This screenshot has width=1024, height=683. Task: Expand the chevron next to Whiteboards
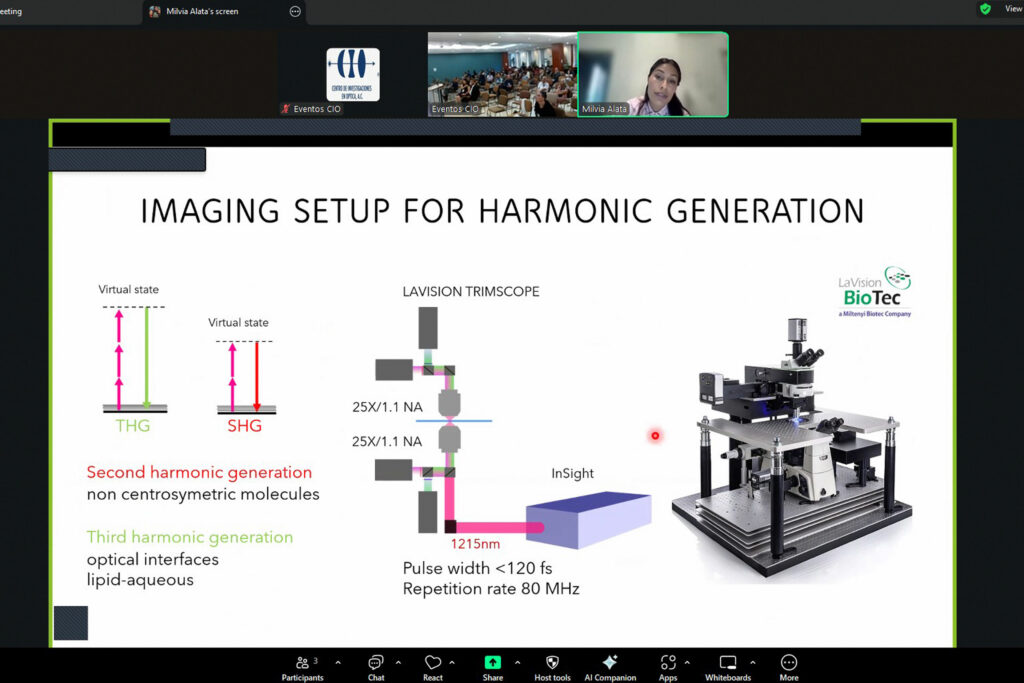[753, 662]
